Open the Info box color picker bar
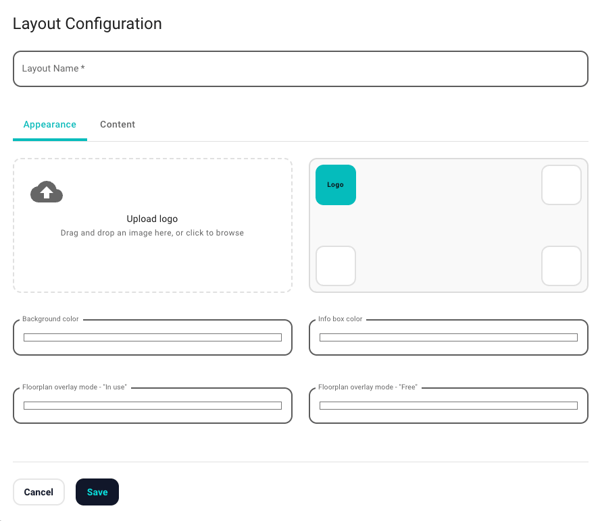 coord(448,338)
